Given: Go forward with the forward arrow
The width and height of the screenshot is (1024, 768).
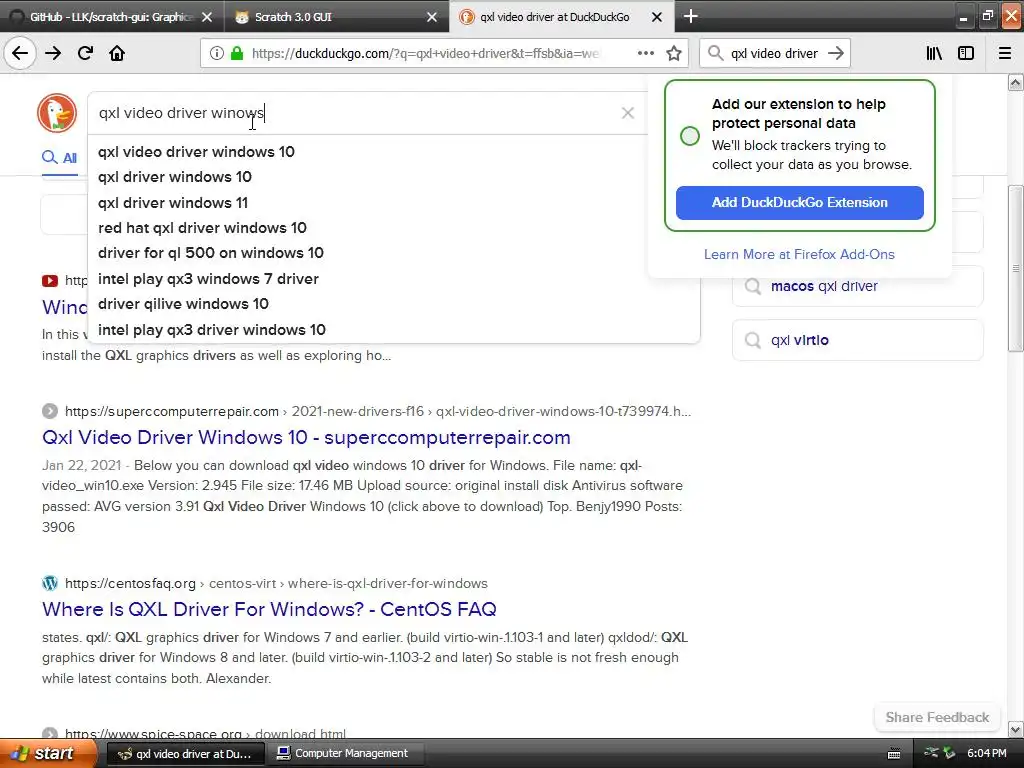Looking at the screenshot, I should pyautogui.click(x=53, y=54).
